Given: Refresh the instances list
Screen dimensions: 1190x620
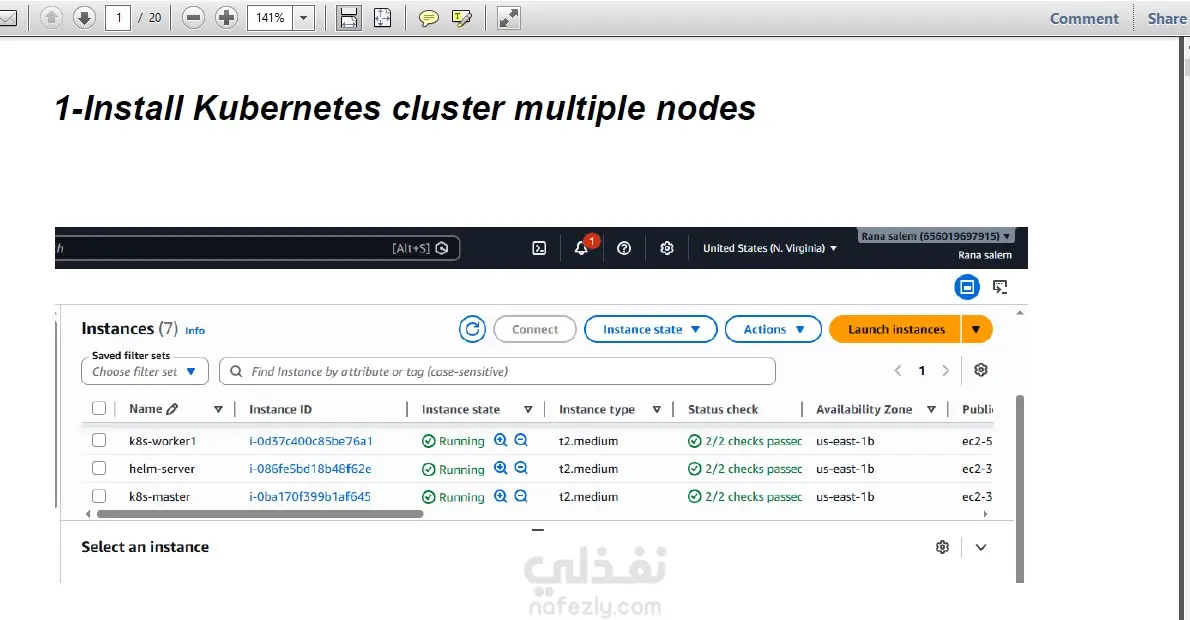Looking at the screenshot, I should tap(472, 329).
